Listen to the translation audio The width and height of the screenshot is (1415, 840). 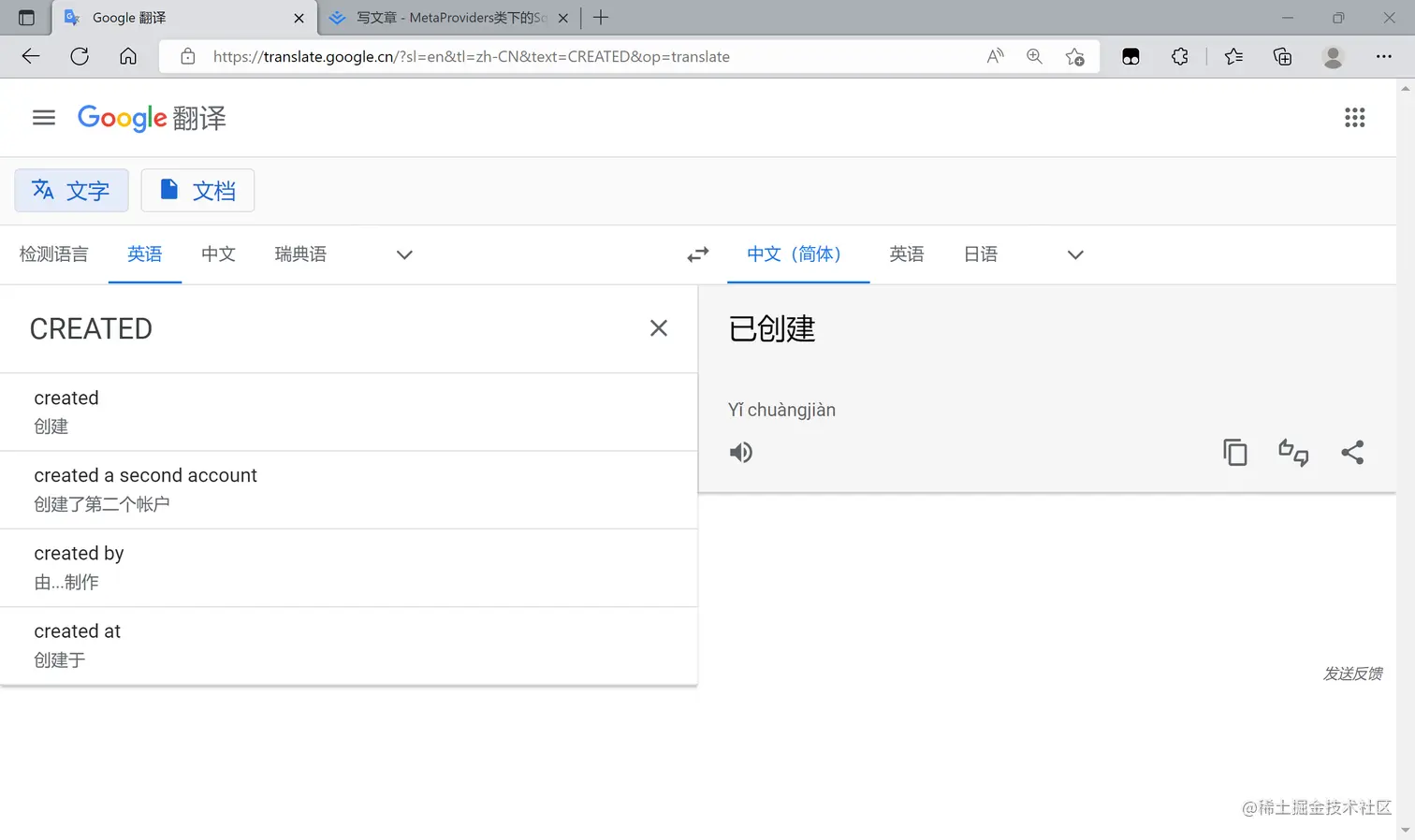[x=741, y=453]
